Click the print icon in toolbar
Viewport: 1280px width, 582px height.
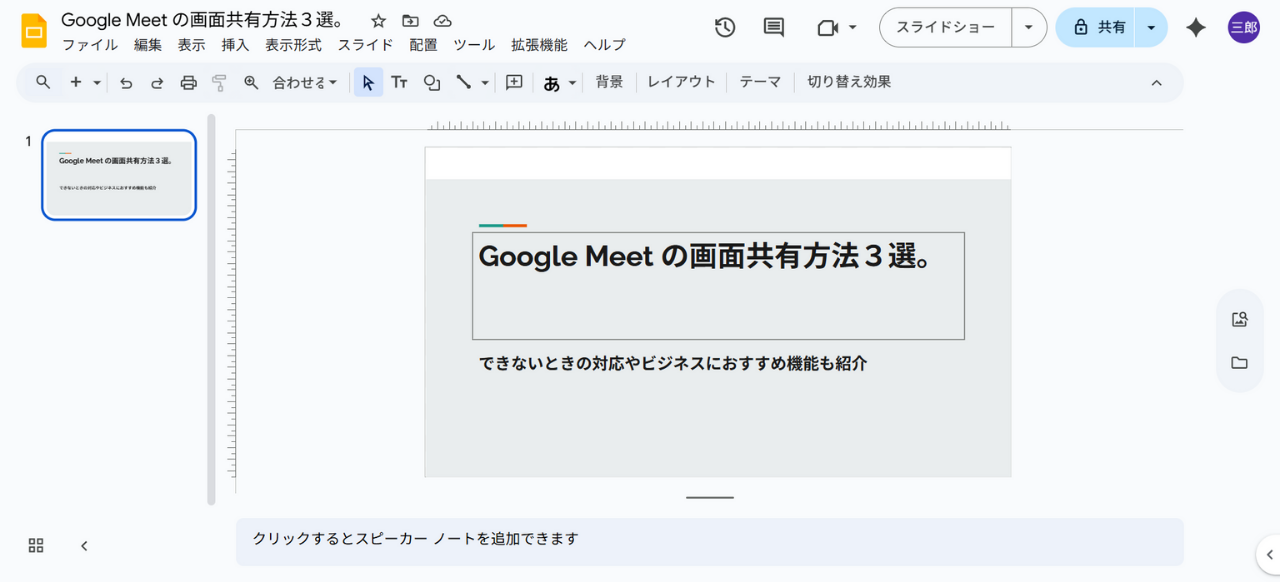[188, 83]
